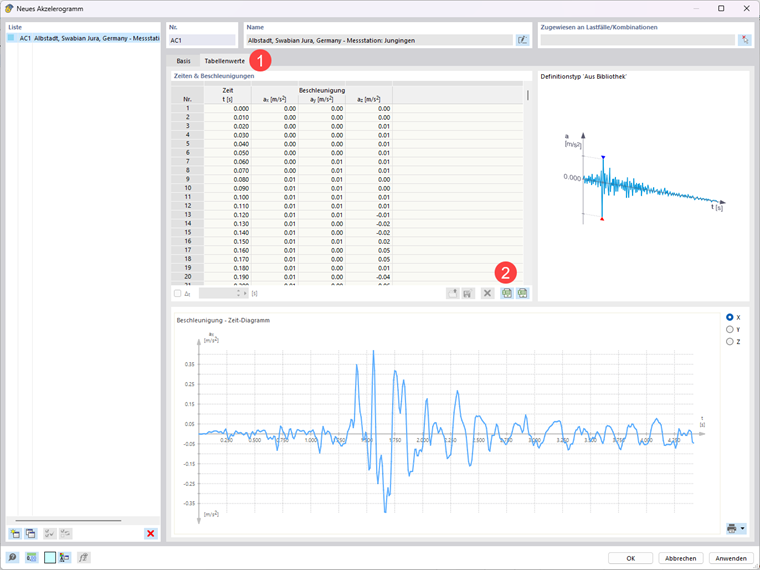Click the time cell 0.150 in row 16
Image resolution: width=760 pixels, height=570 pixels.
pos(227,241)
